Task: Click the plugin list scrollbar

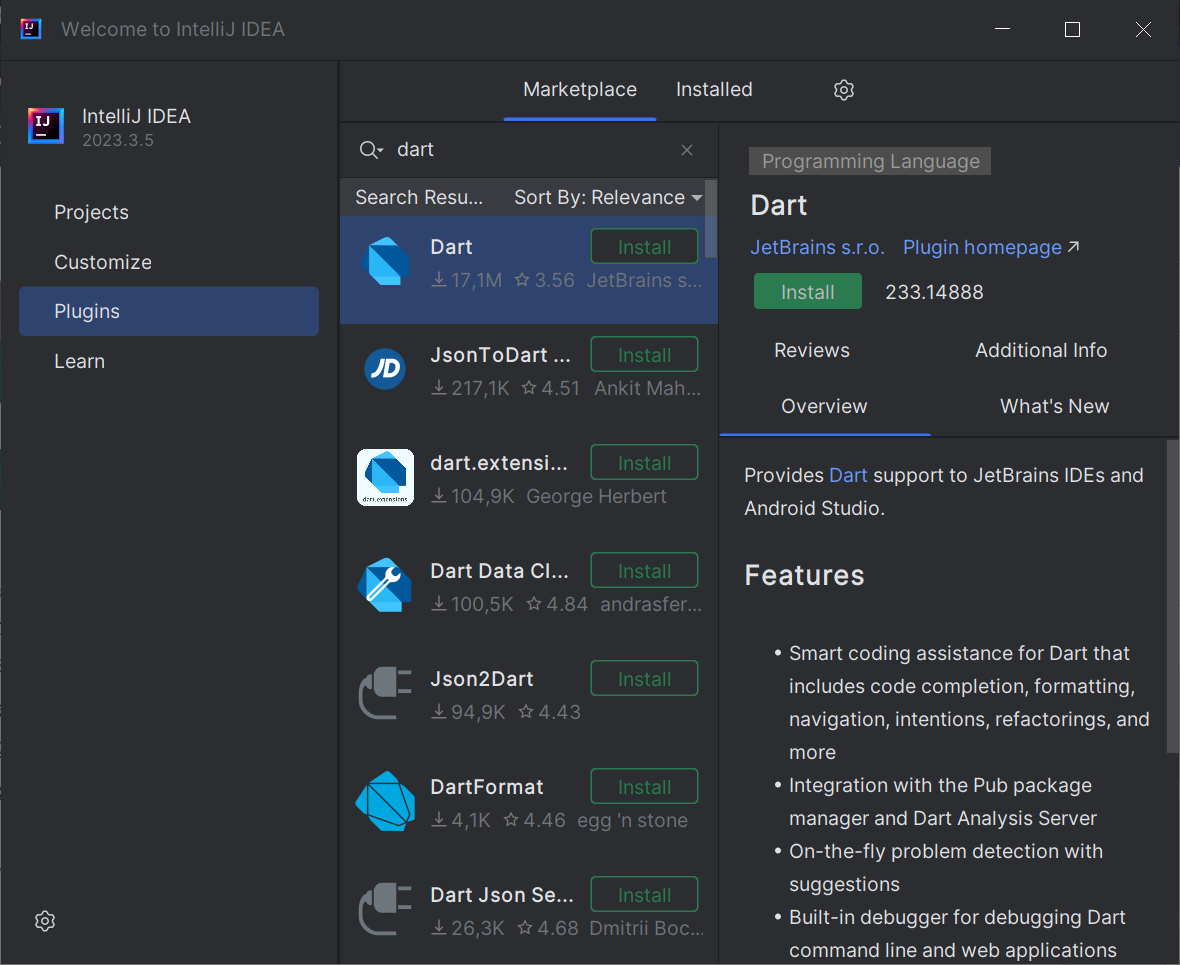Action: (710, 218)
